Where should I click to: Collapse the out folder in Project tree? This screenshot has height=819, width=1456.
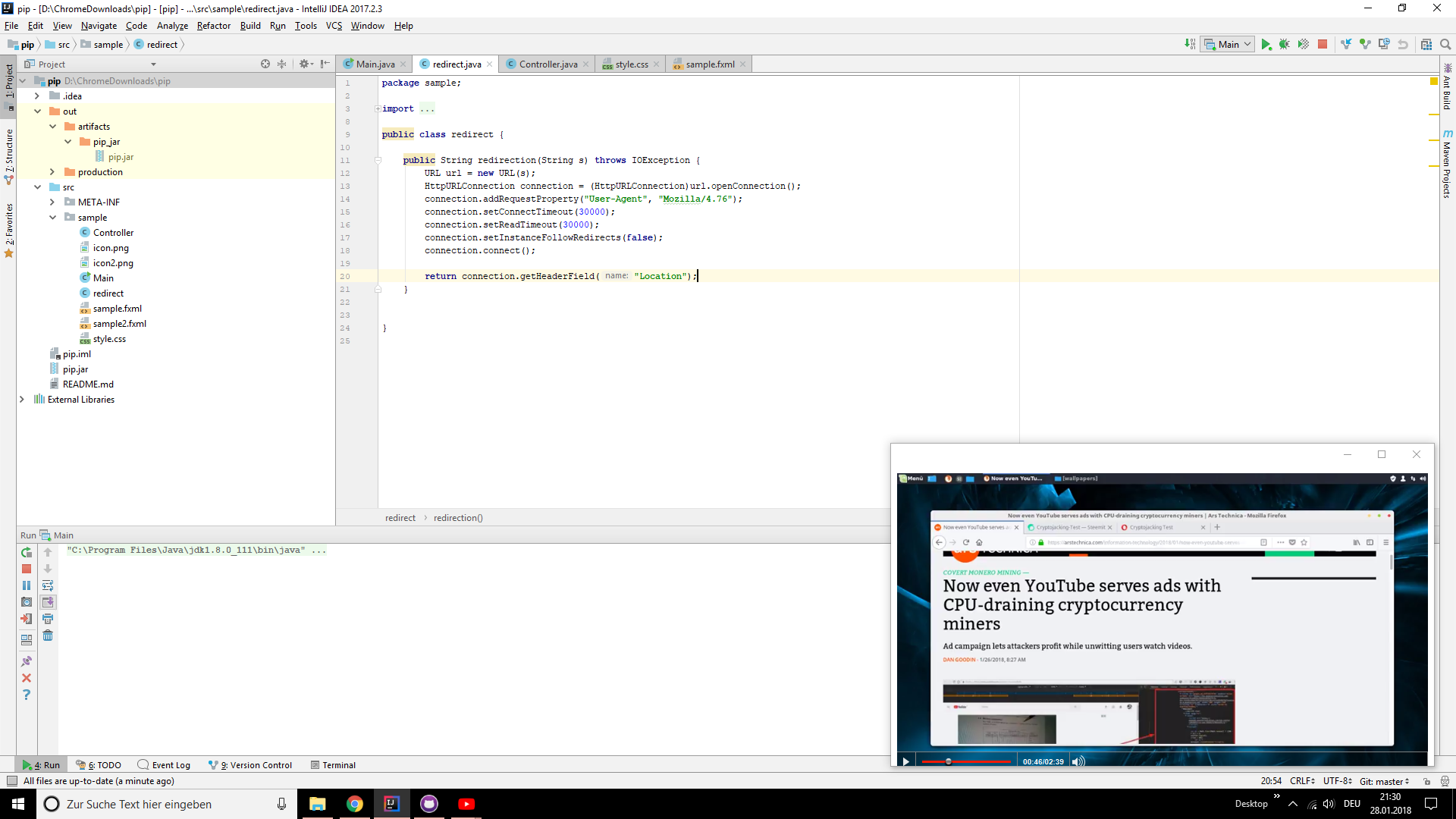coord(37,111)
